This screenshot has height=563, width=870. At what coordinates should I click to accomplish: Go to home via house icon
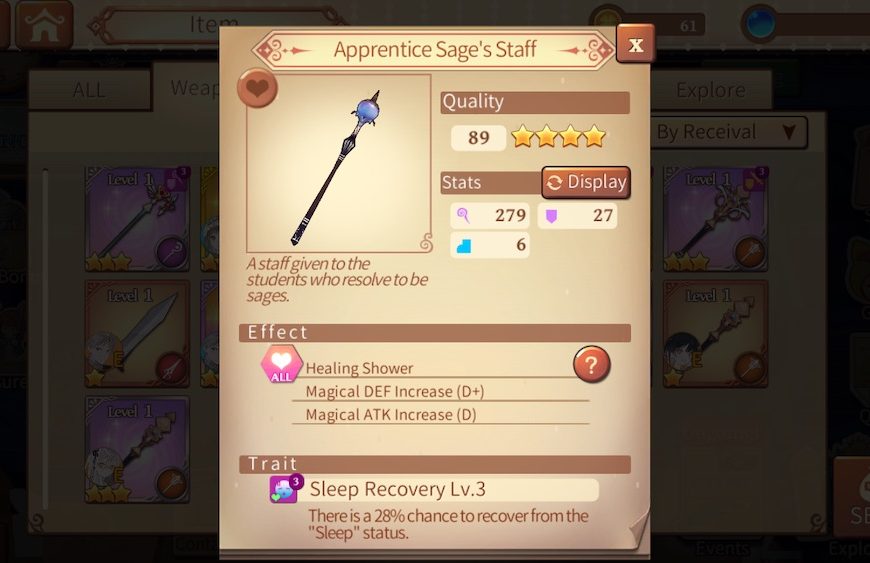[44, 26]
